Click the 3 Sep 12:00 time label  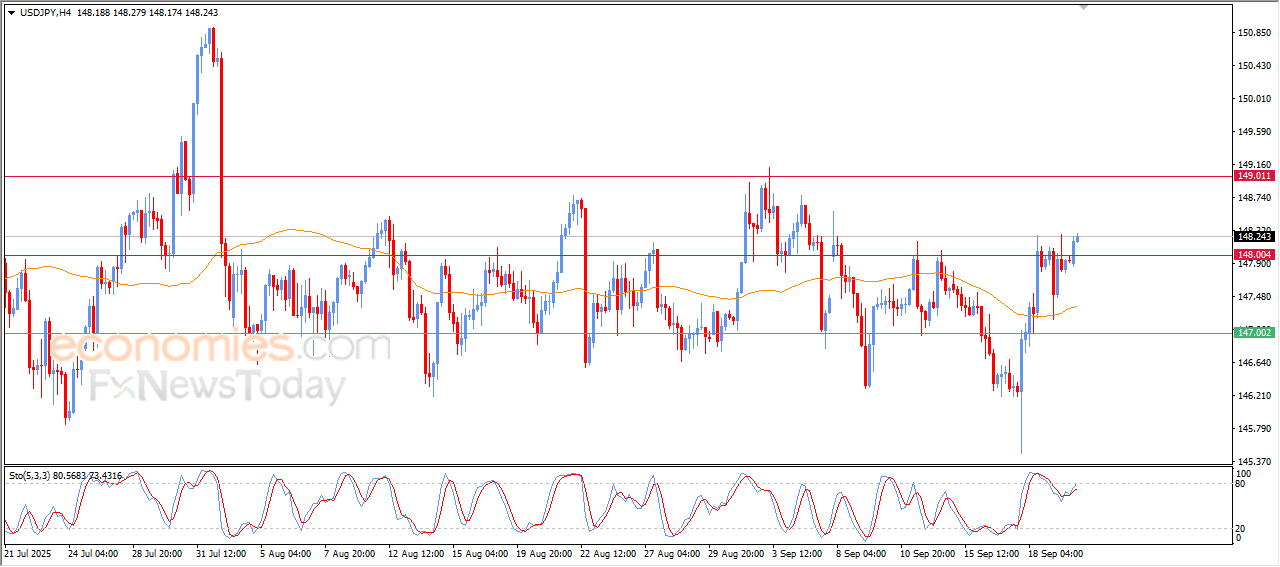tap(797, 553)
